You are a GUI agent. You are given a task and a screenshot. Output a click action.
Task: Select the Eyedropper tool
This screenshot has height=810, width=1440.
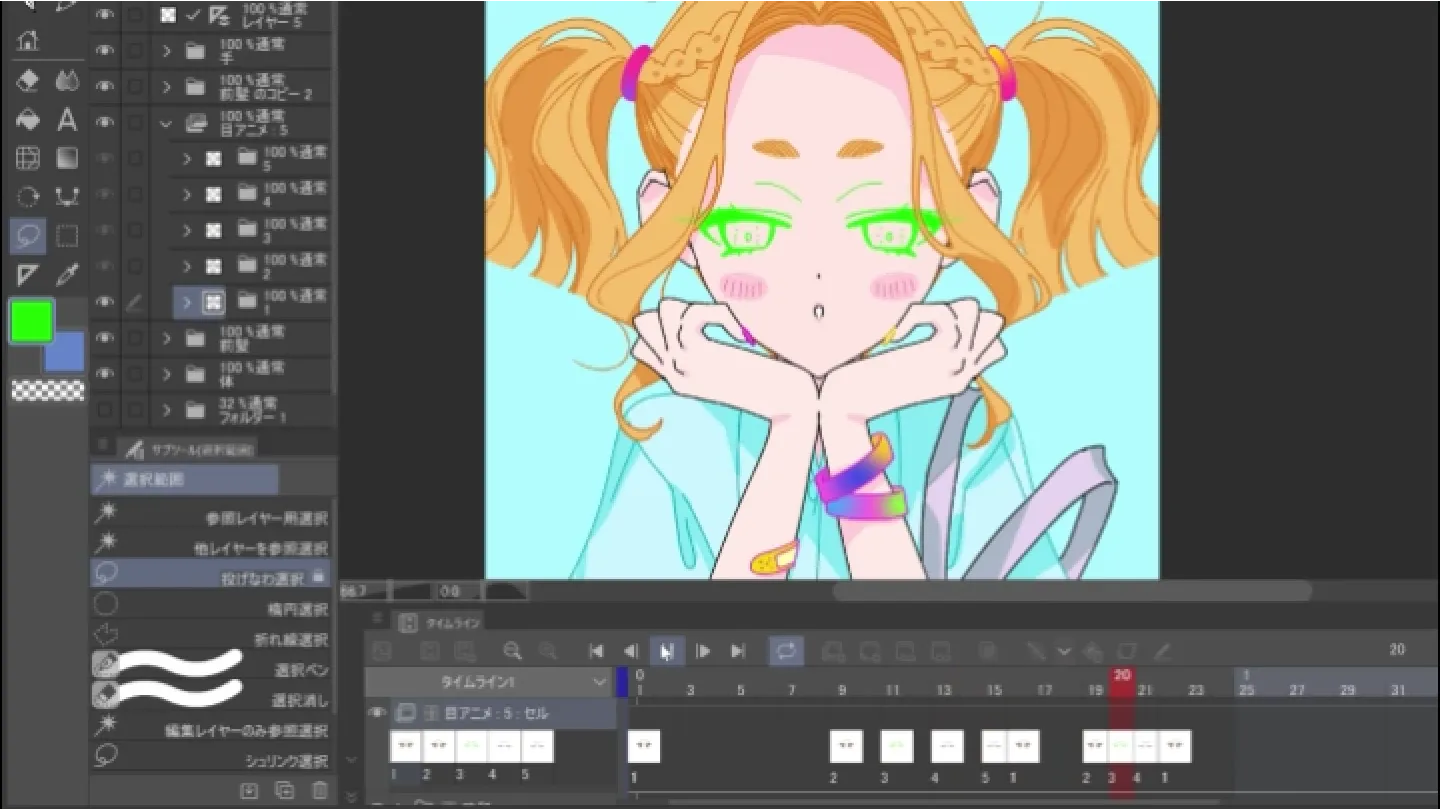click(x=67, y=274)
